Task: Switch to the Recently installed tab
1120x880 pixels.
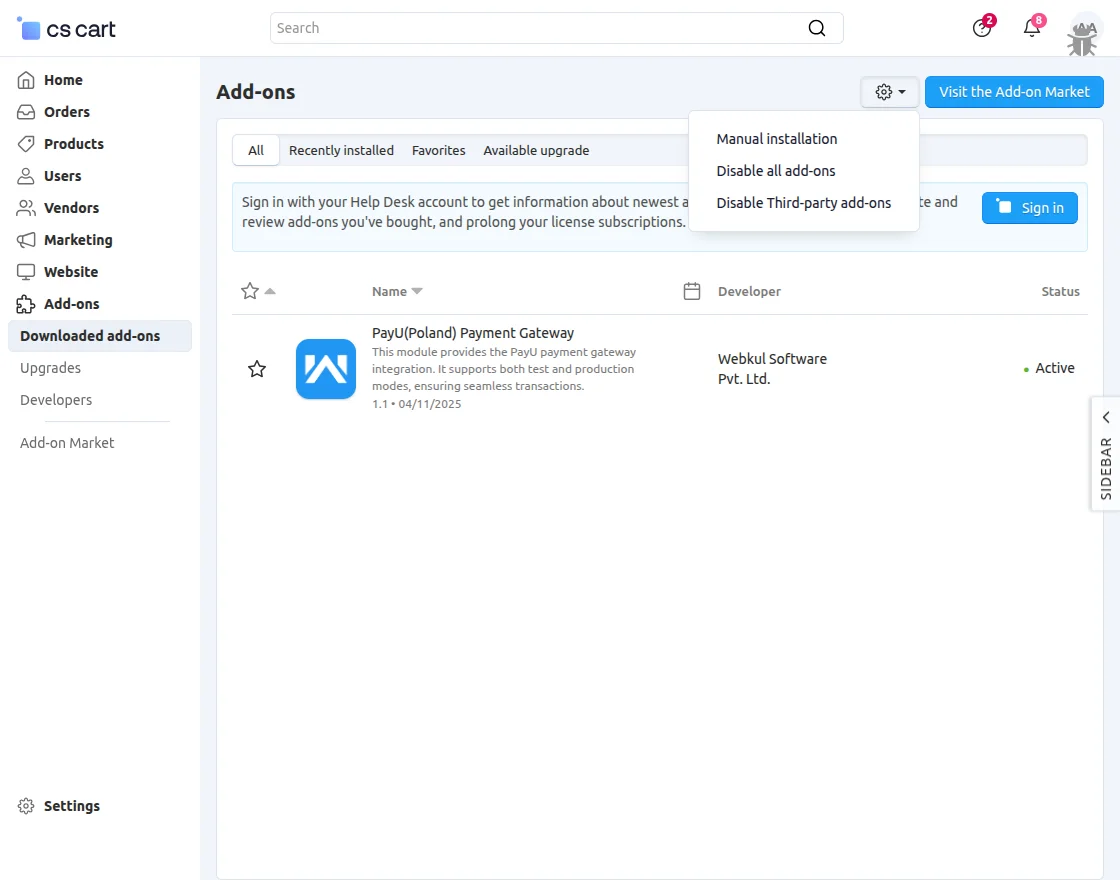Action: tap(341, 150)
